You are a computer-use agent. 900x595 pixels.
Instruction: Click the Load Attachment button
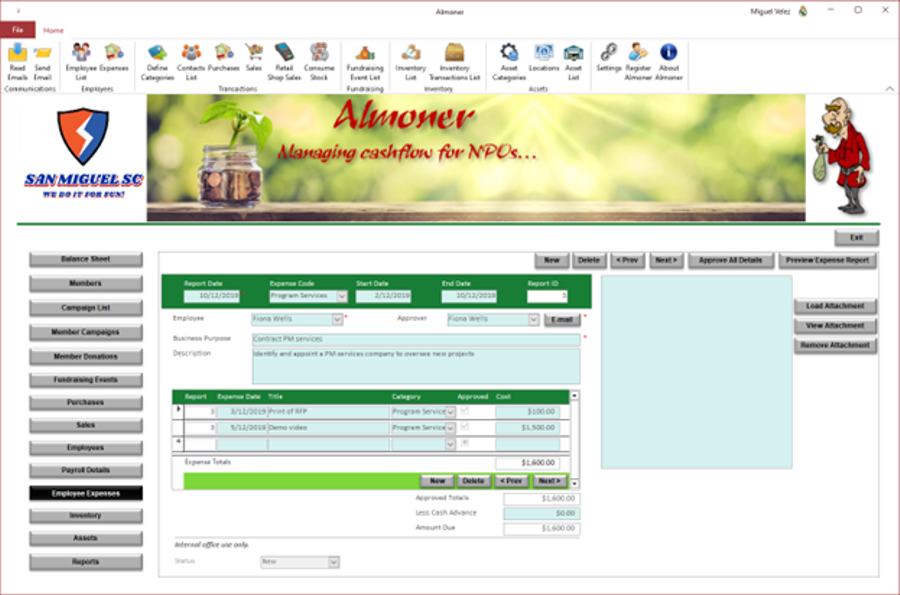click(x=835, y=306)
